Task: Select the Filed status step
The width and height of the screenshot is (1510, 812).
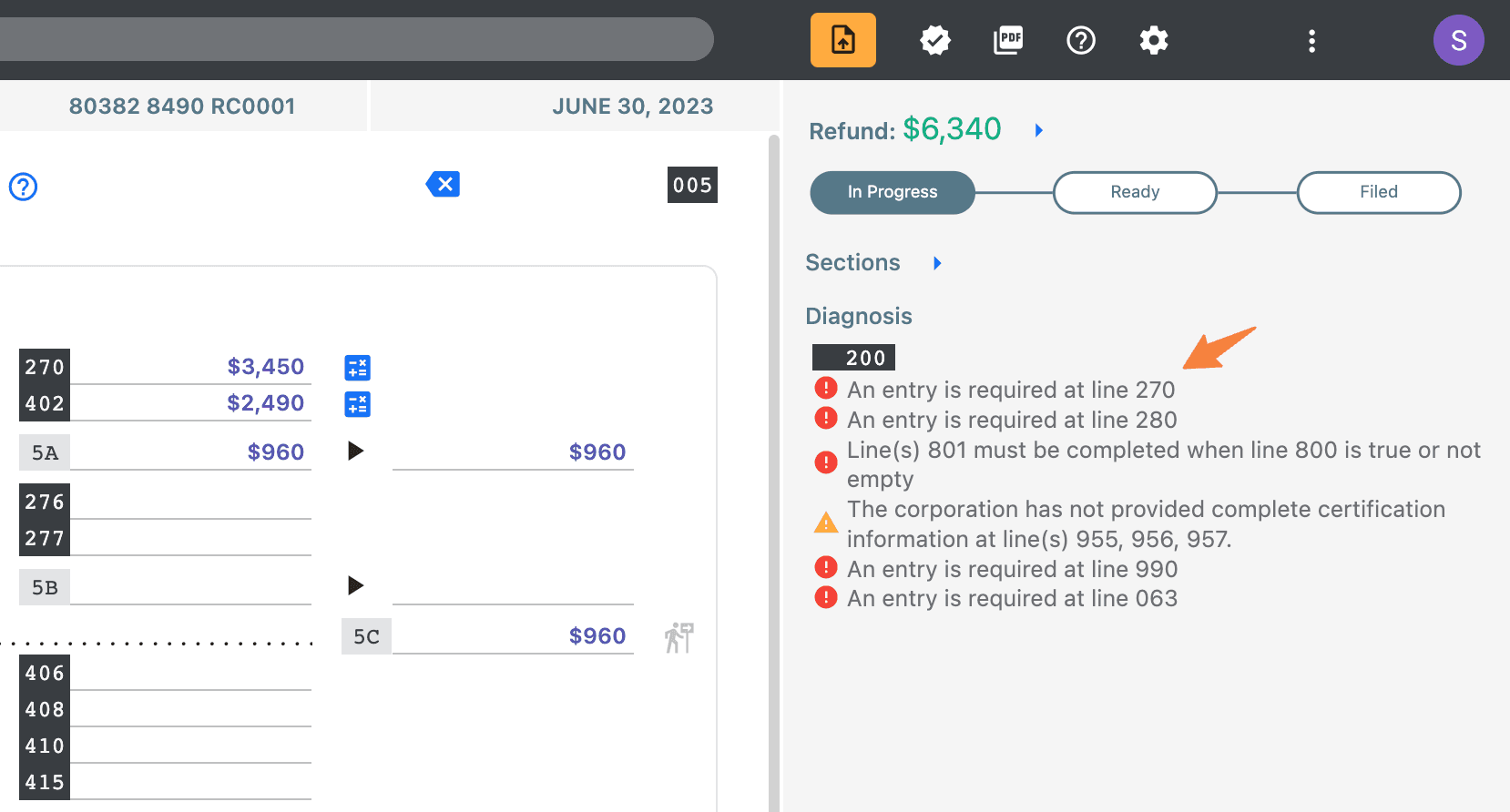Action: (1379, 192)
